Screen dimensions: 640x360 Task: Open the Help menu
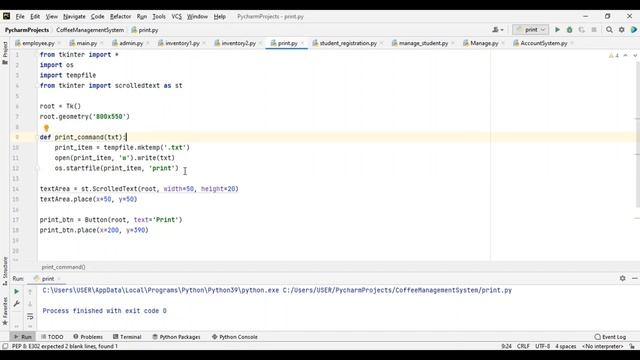point(220,16)
